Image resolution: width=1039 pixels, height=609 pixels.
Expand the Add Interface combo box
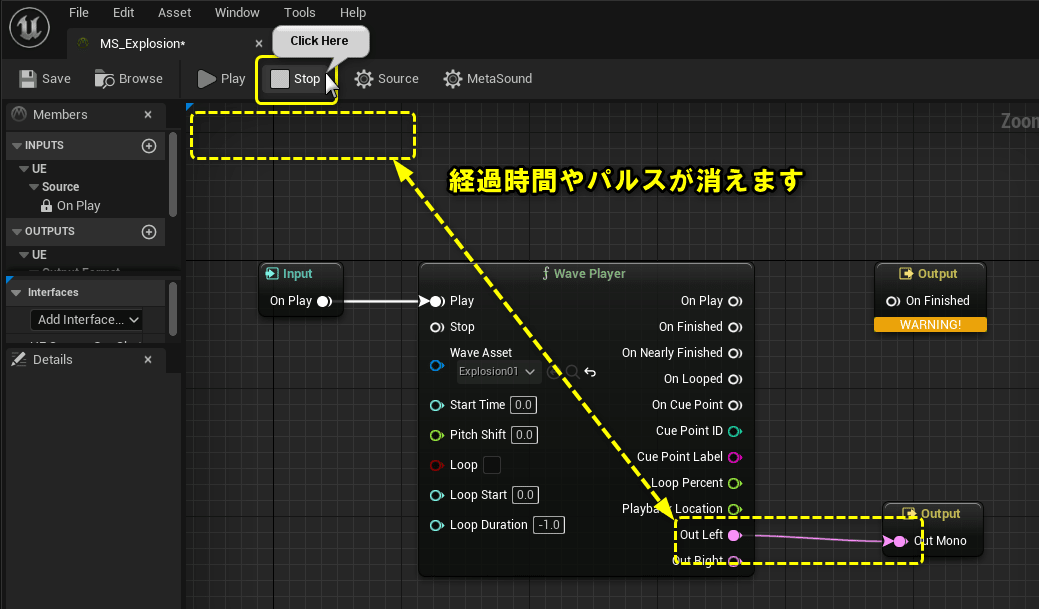[x=86, y=319]
